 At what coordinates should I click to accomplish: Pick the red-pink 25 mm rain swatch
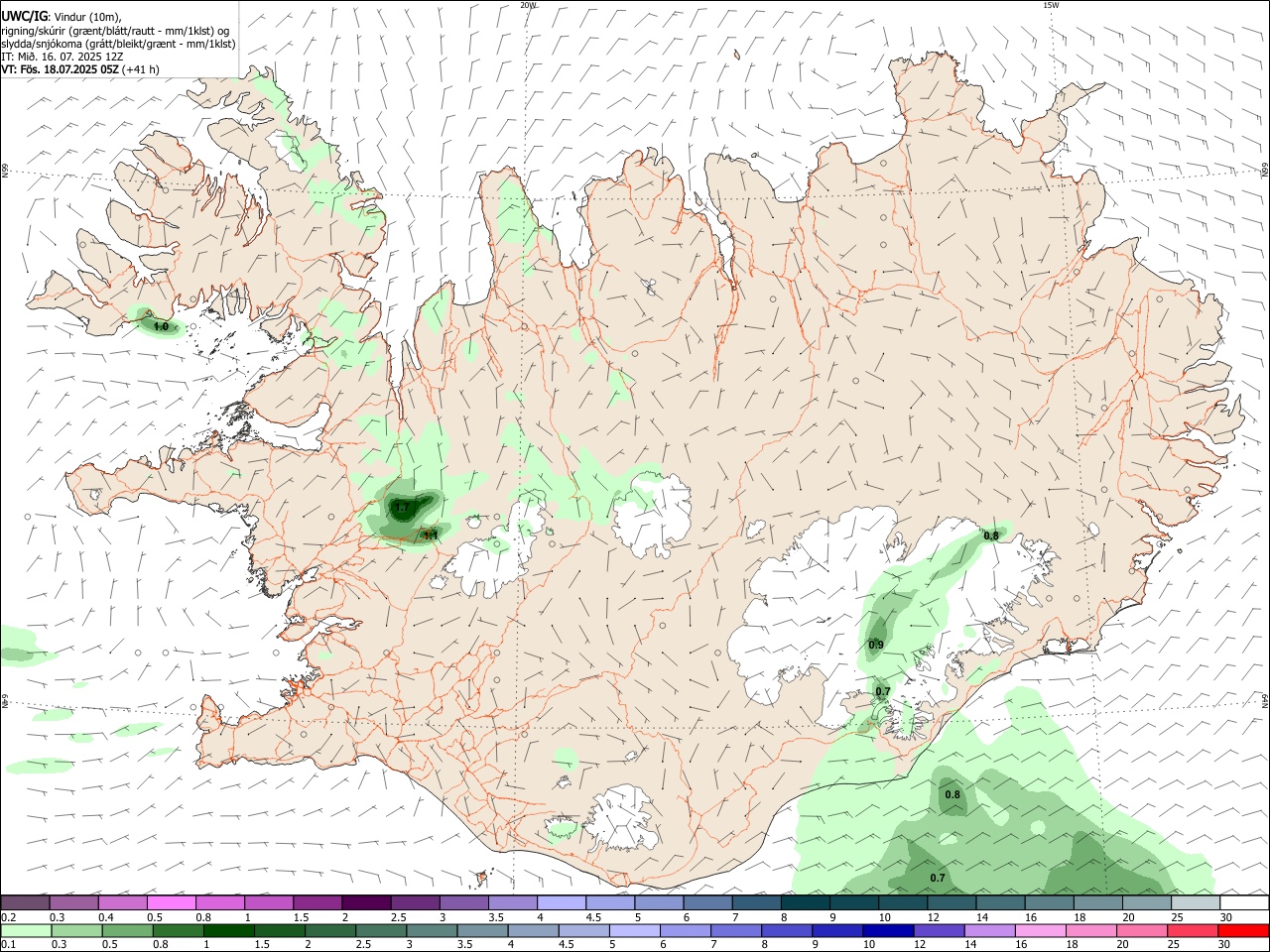coord(1194,930)
